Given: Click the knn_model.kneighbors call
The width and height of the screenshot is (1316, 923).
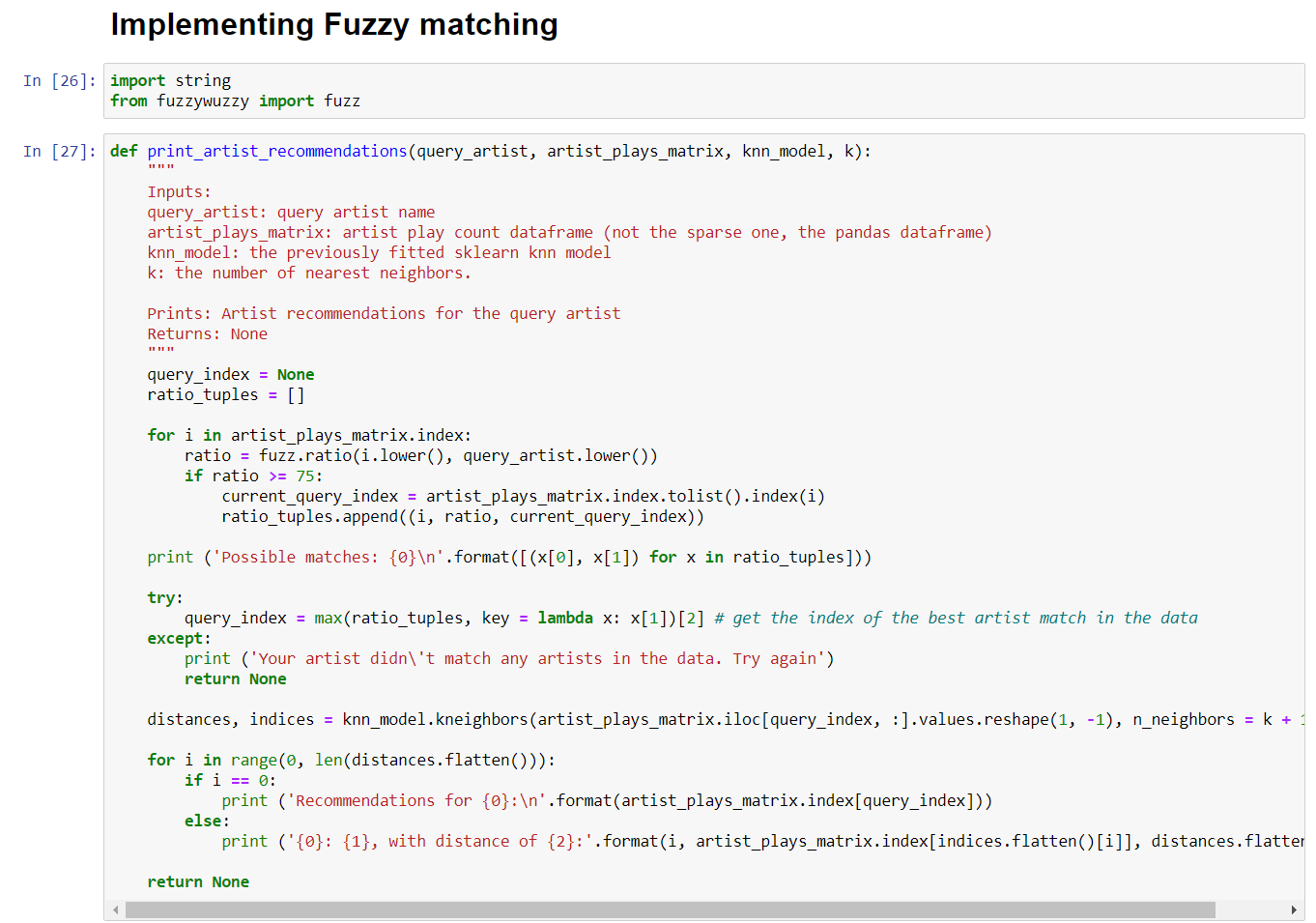Looking at the screenshot, I should tap(434, 720).
